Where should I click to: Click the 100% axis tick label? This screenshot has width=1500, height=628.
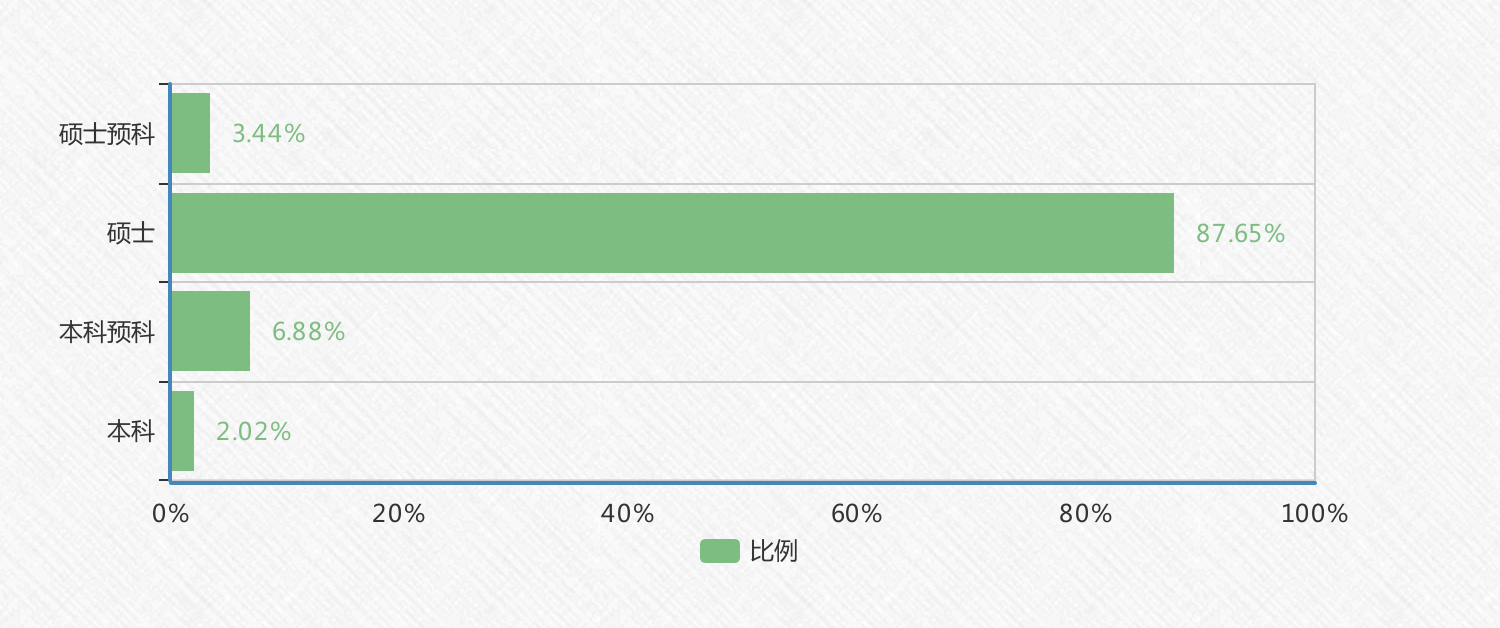pyautogui.click(x=1315, y=514)
